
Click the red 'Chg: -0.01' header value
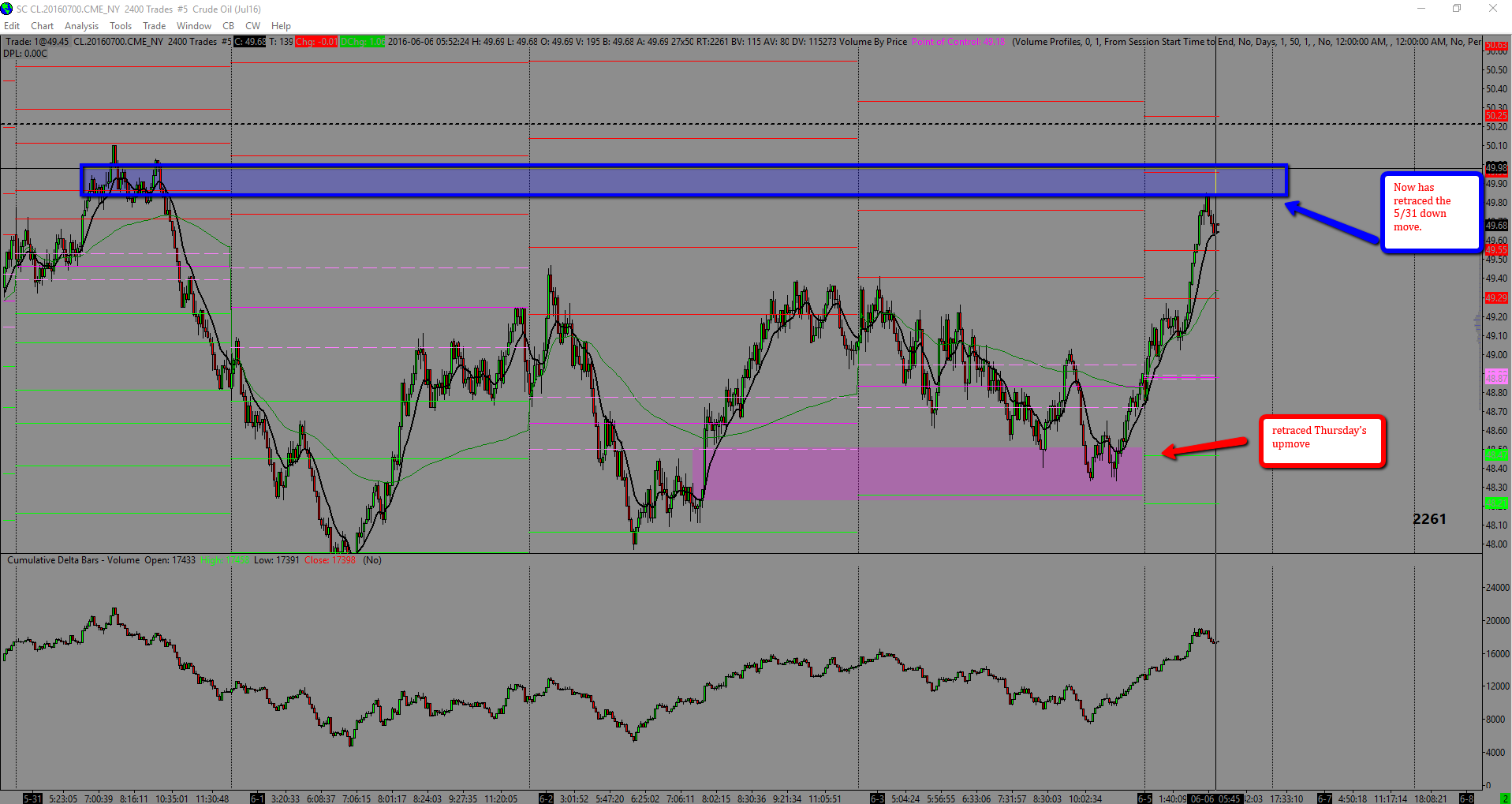316,42
